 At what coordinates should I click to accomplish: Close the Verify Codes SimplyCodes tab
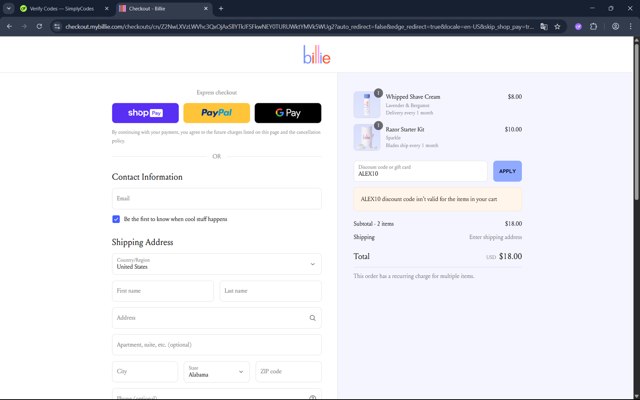107,8
